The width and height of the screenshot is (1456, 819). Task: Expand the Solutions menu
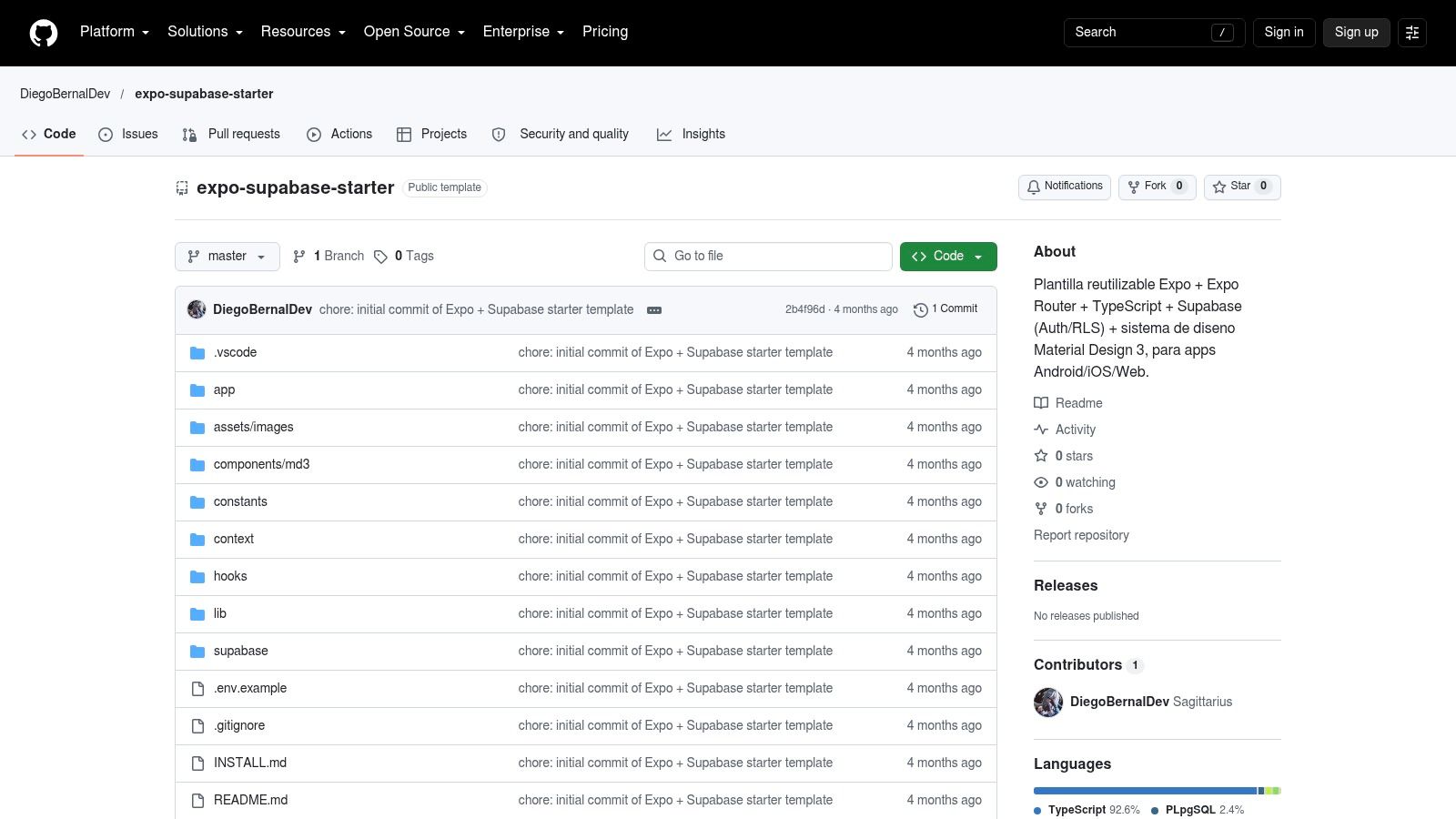[x=205, y=32]
